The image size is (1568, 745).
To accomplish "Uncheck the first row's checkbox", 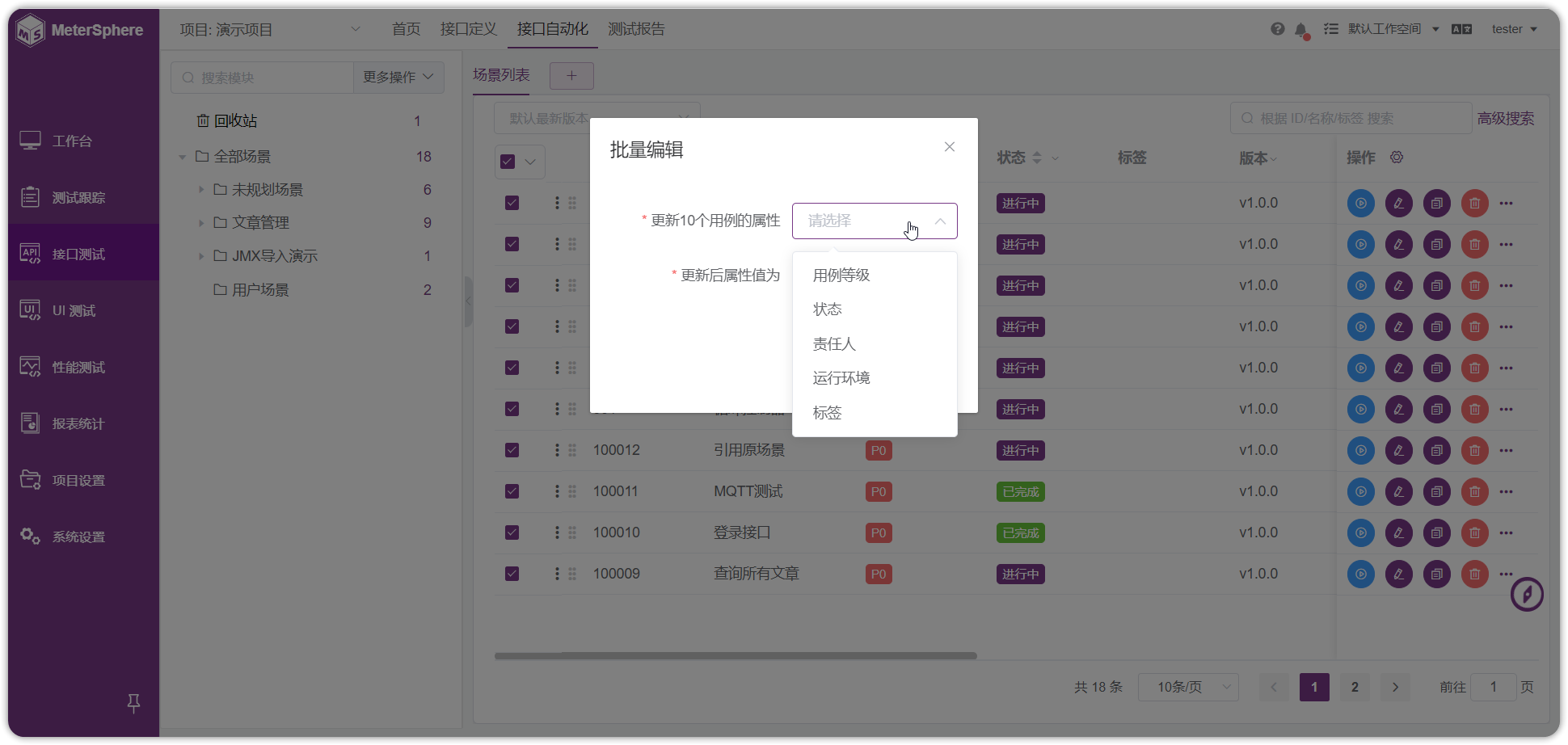I will [512, 203].
